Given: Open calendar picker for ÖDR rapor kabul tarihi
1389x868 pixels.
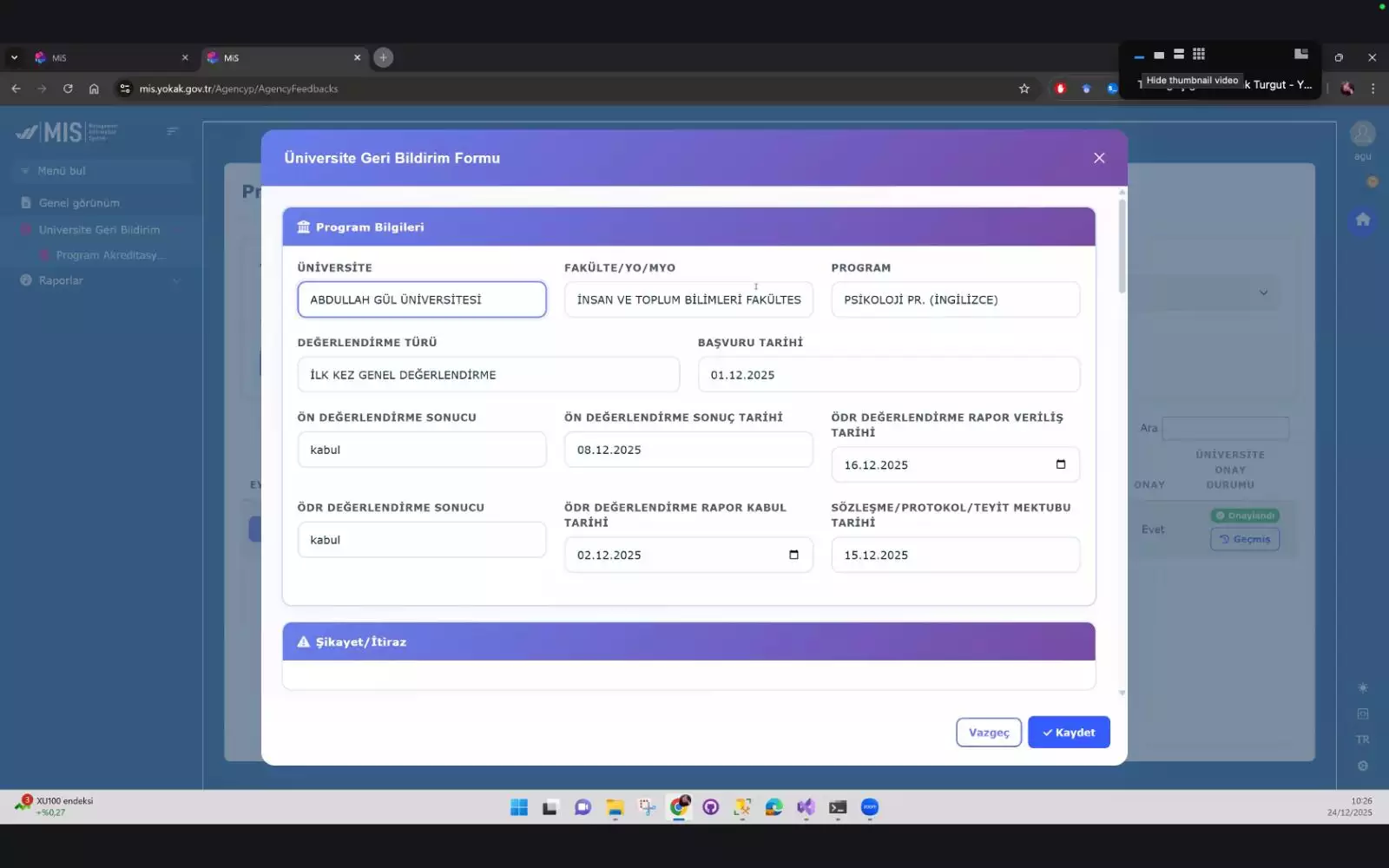Looking at the screenshot, I should pyautogui.click(x=793, y=555).
